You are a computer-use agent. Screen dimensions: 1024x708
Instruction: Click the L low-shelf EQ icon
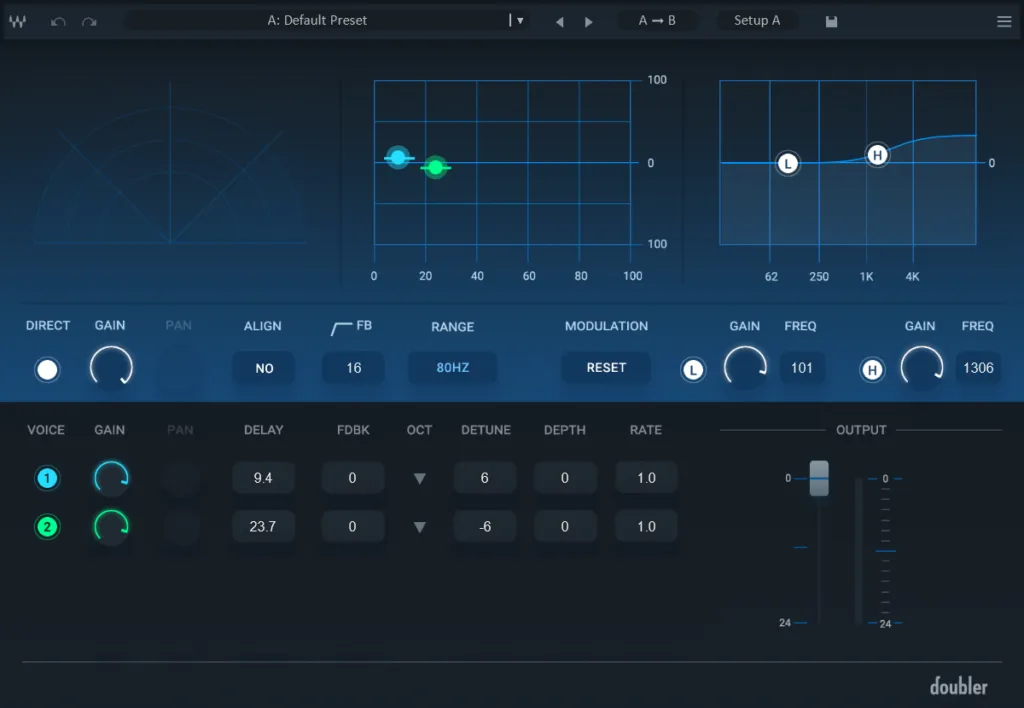(693, 369)
